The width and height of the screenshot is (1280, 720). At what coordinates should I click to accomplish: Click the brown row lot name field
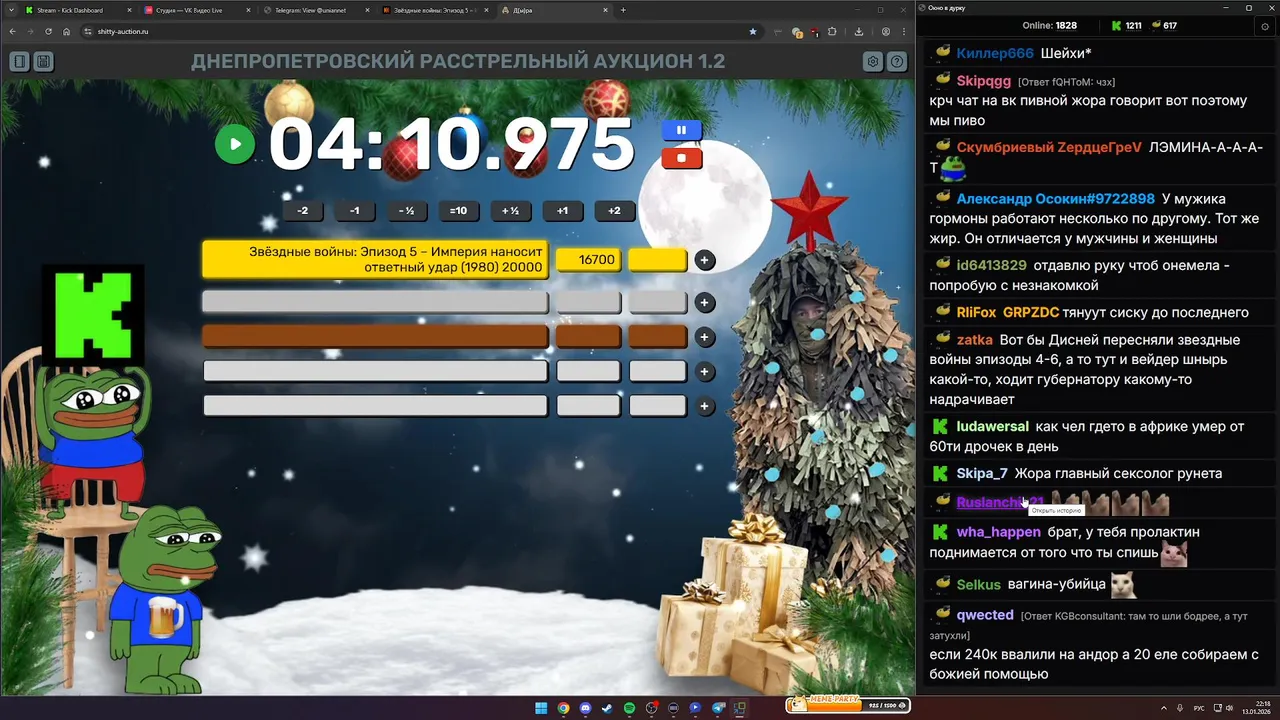(375, 337)
